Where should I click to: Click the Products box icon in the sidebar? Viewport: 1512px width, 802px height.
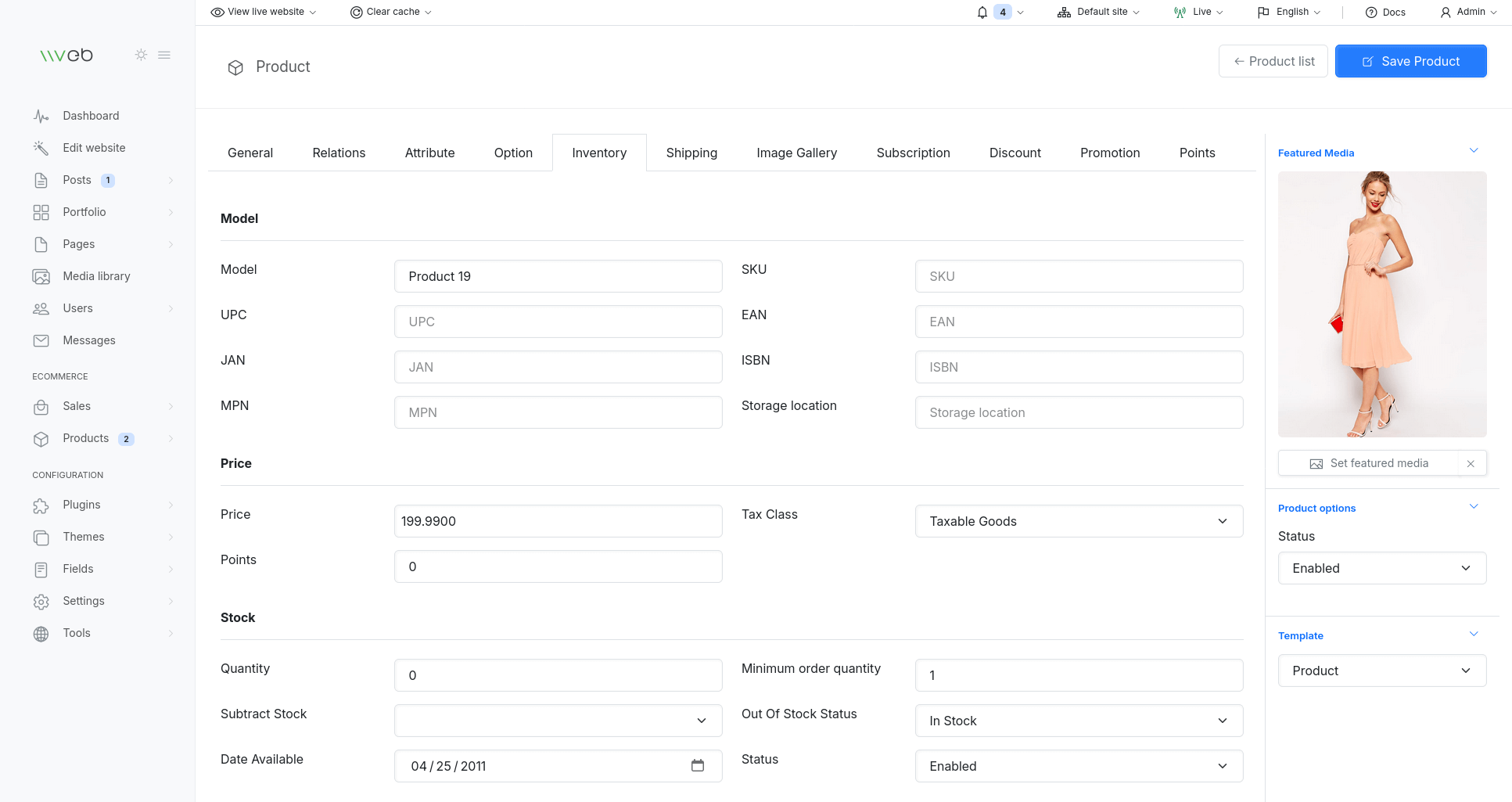coord(41,438)
